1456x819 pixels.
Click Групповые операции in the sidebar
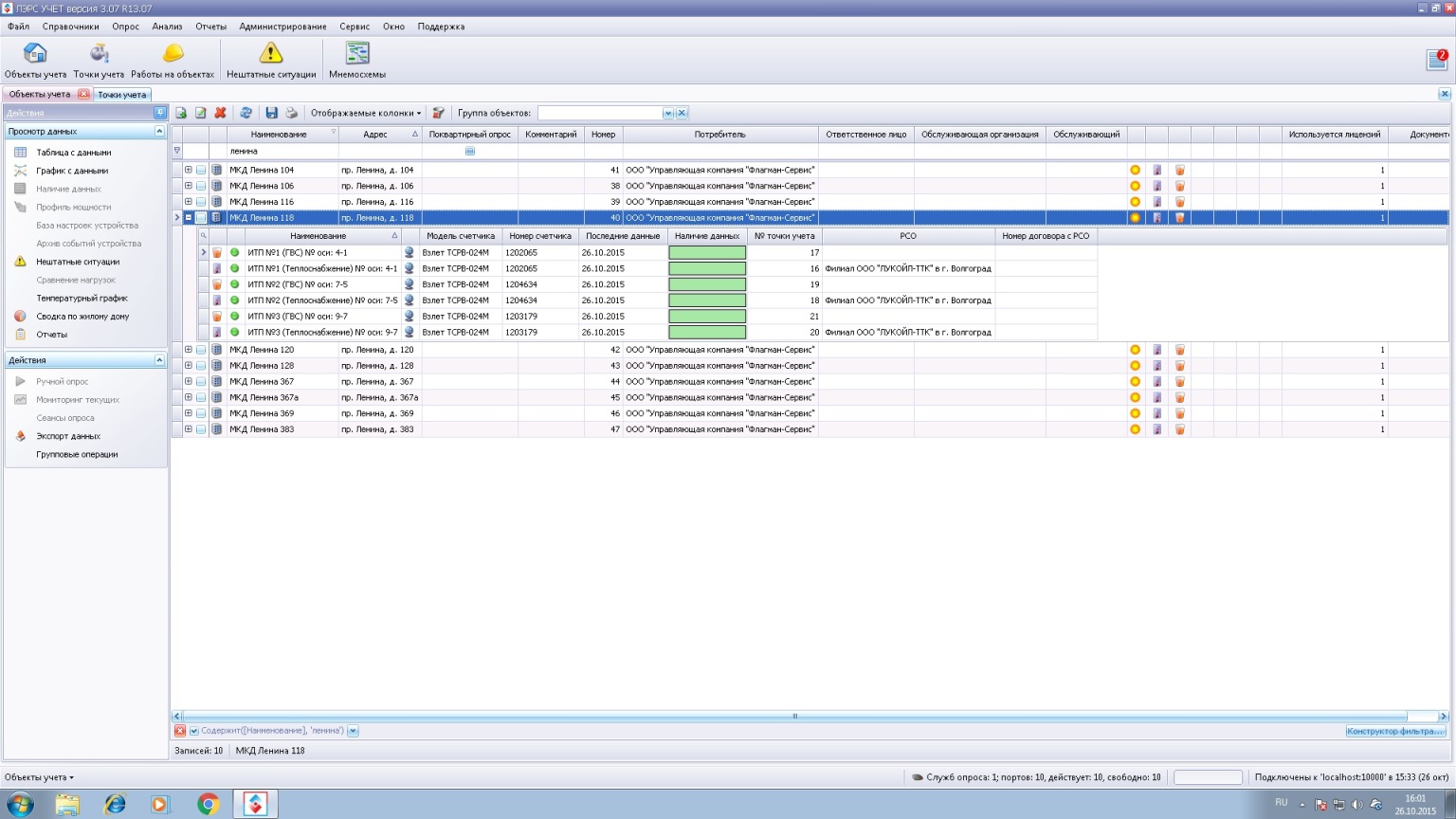[77, 455]
